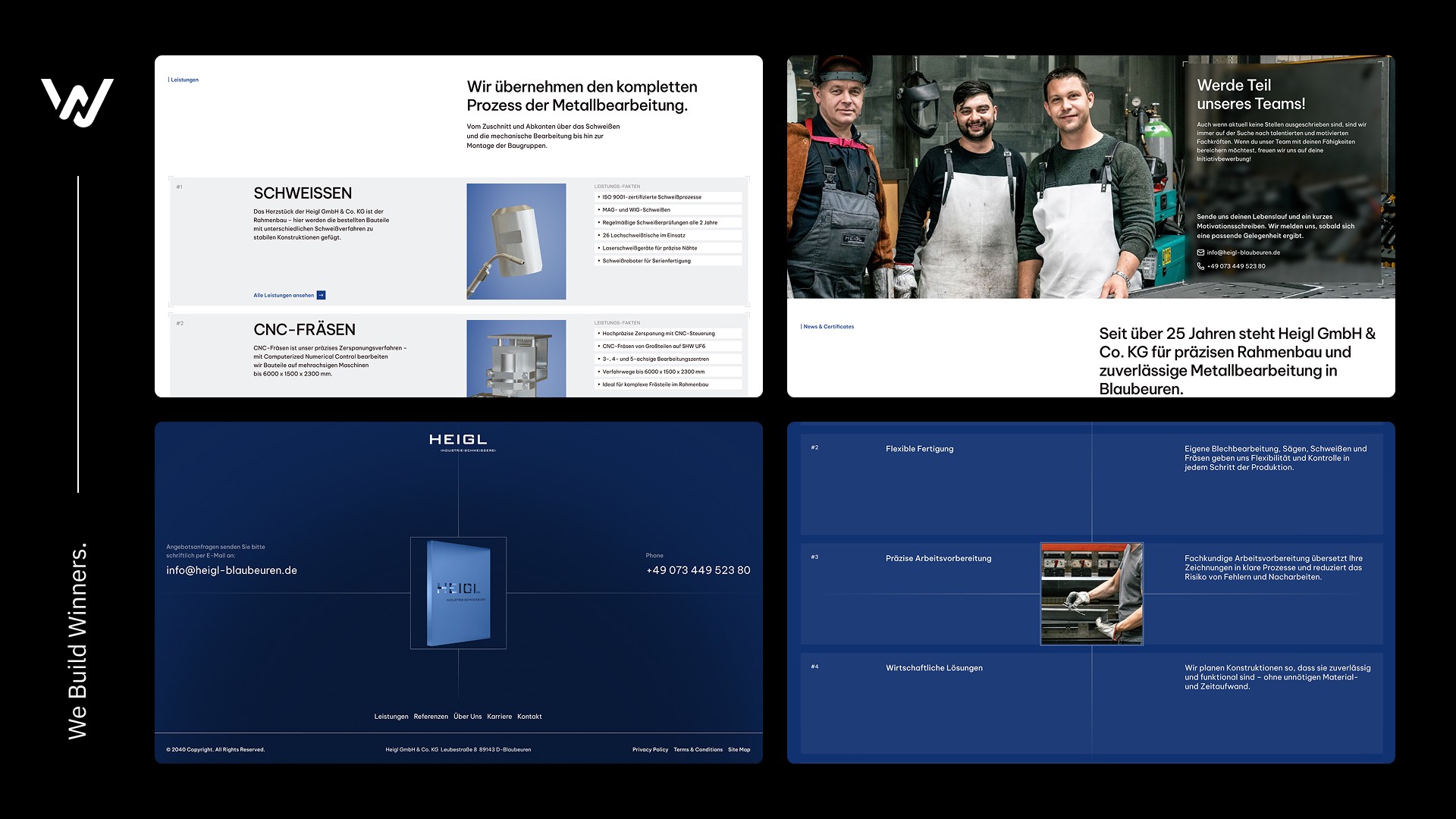Click the CNC milling machine image

point(516,358)
